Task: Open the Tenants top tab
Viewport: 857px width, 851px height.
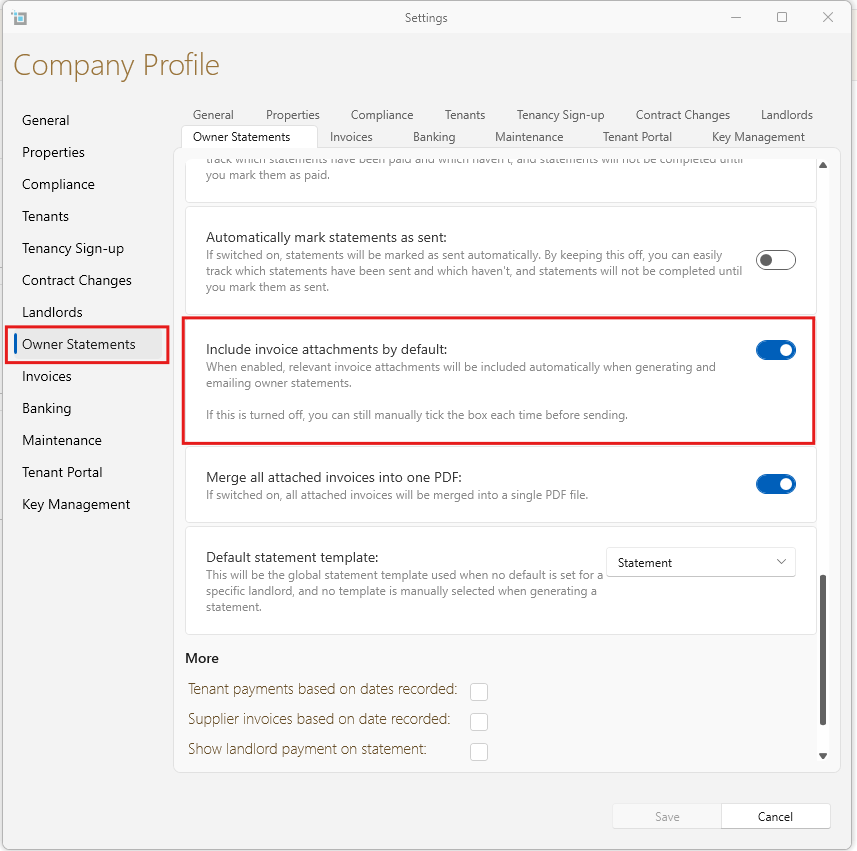Action: point(465,115)
